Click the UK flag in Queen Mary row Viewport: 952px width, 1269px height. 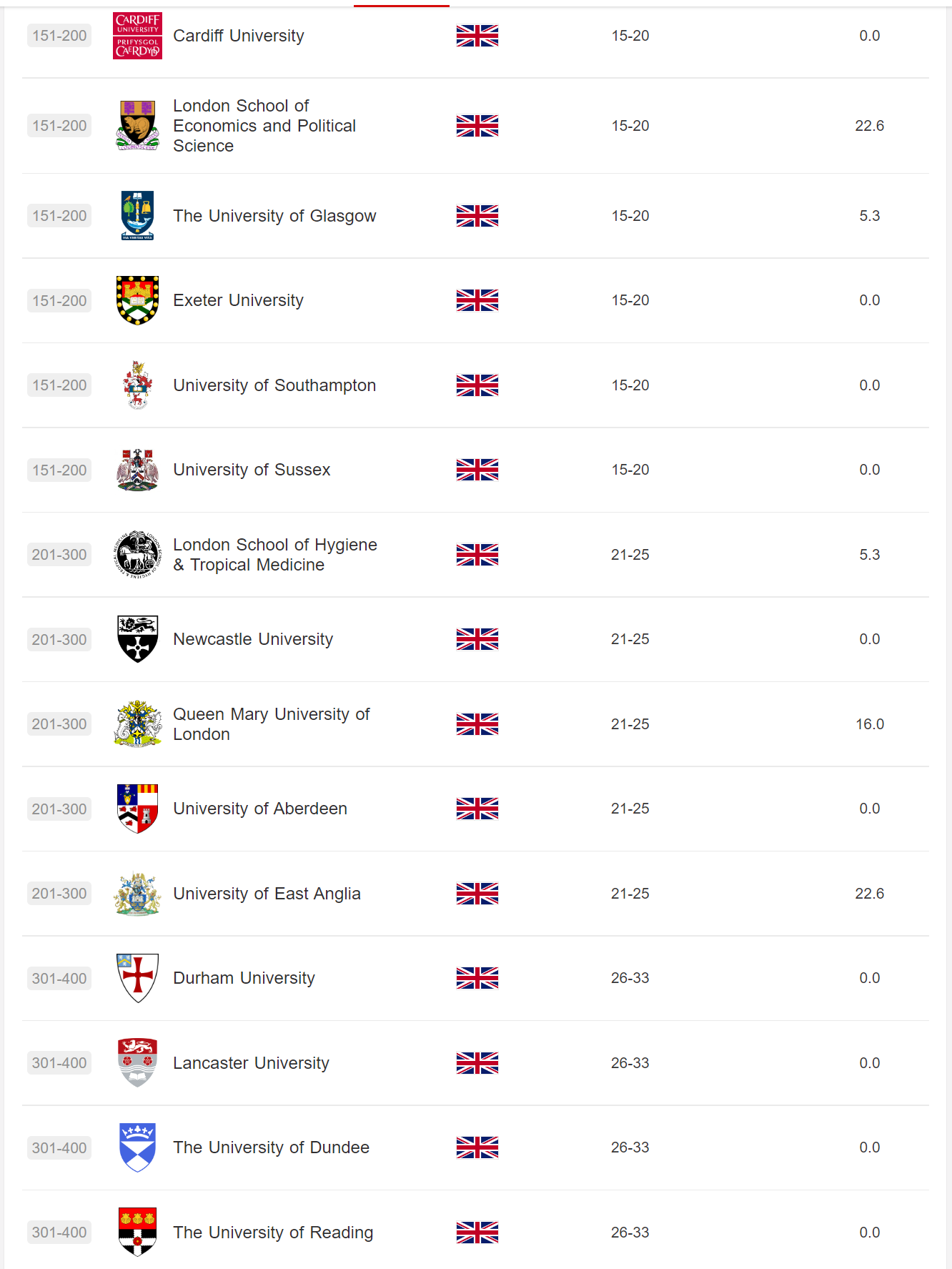pyautogui.click(x=477, y=724)
